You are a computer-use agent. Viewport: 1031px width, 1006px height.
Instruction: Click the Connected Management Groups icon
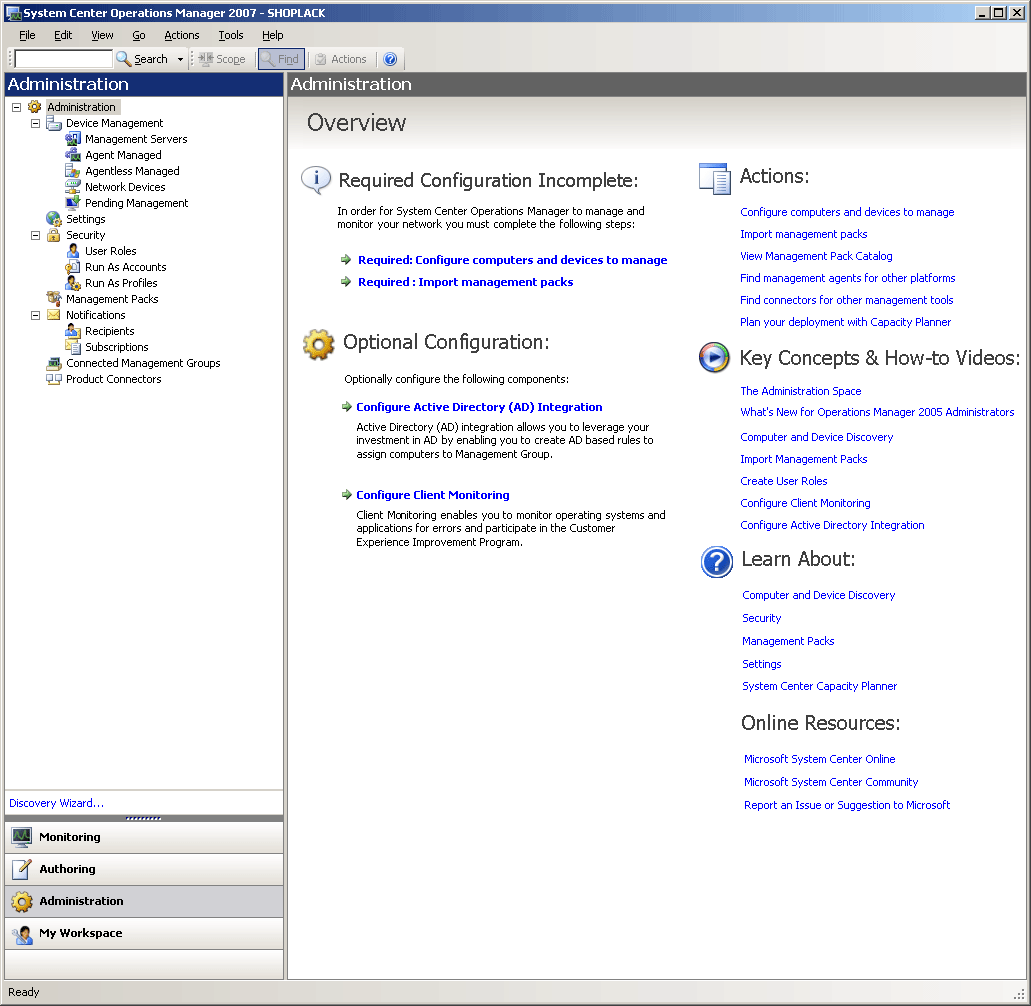click(x=53, y=363)
